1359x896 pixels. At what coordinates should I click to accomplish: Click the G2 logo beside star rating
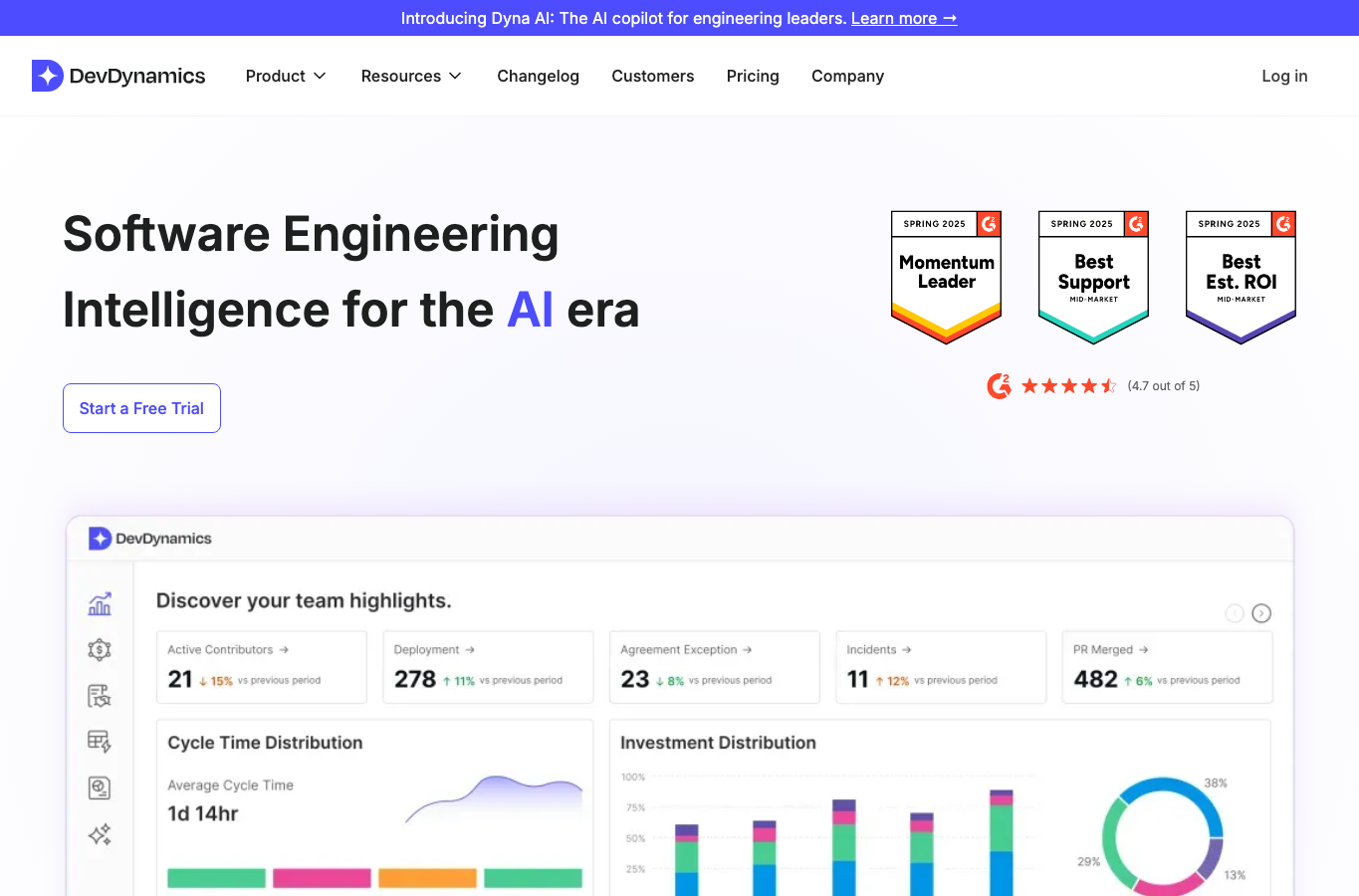[x=999, y=385]
